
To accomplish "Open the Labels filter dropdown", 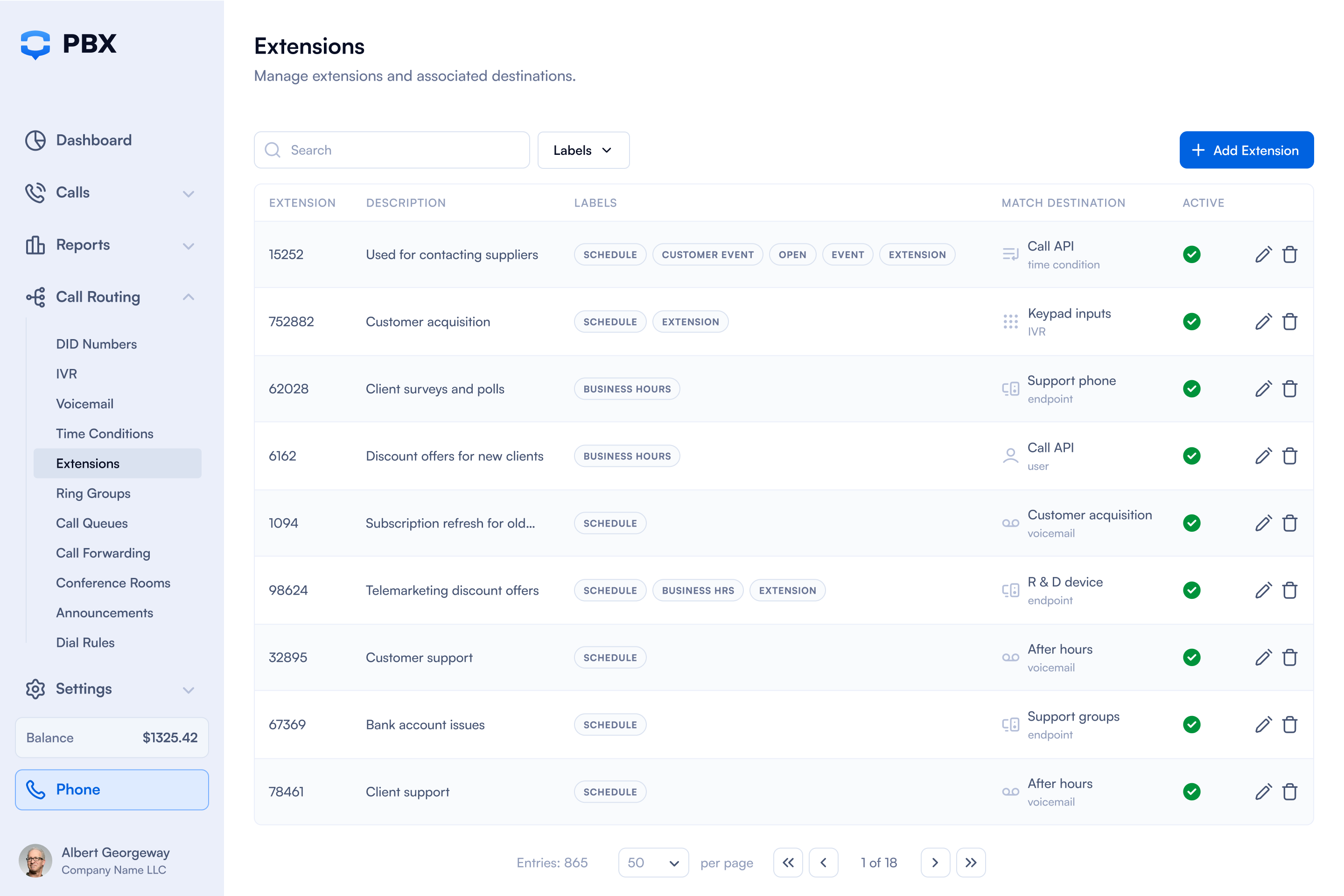I will [x=583, y=150].
